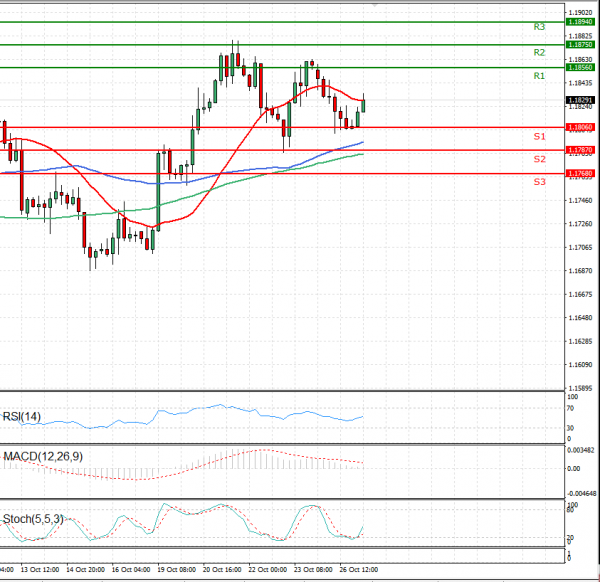Image resolution: width=600 pixels, height=582 pixels.
Task: Click the R1 resistance label
Action: 539,76
